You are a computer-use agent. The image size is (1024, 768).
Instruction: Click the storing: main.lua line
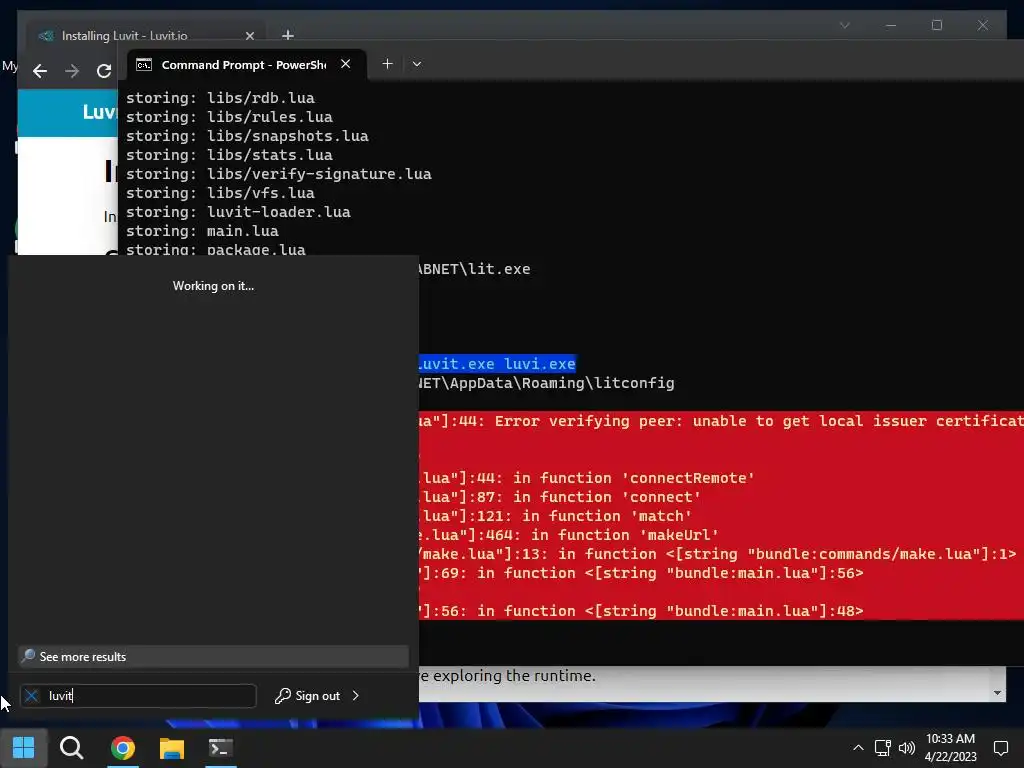202,231
